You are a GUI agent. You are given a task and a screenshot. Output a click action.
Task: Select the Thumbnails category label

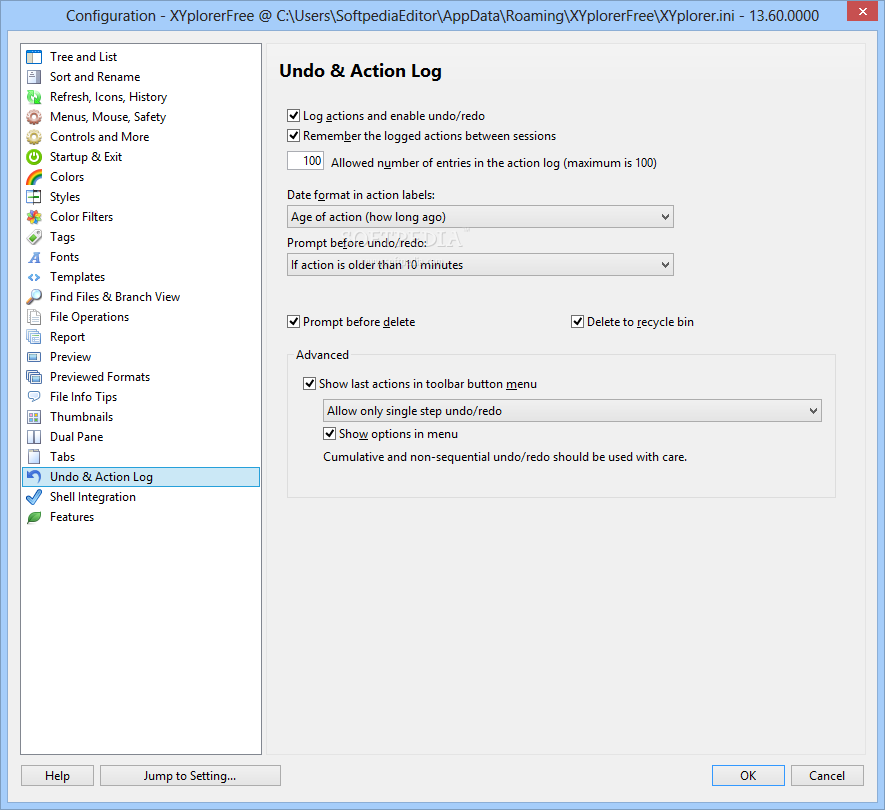[81, 417]
